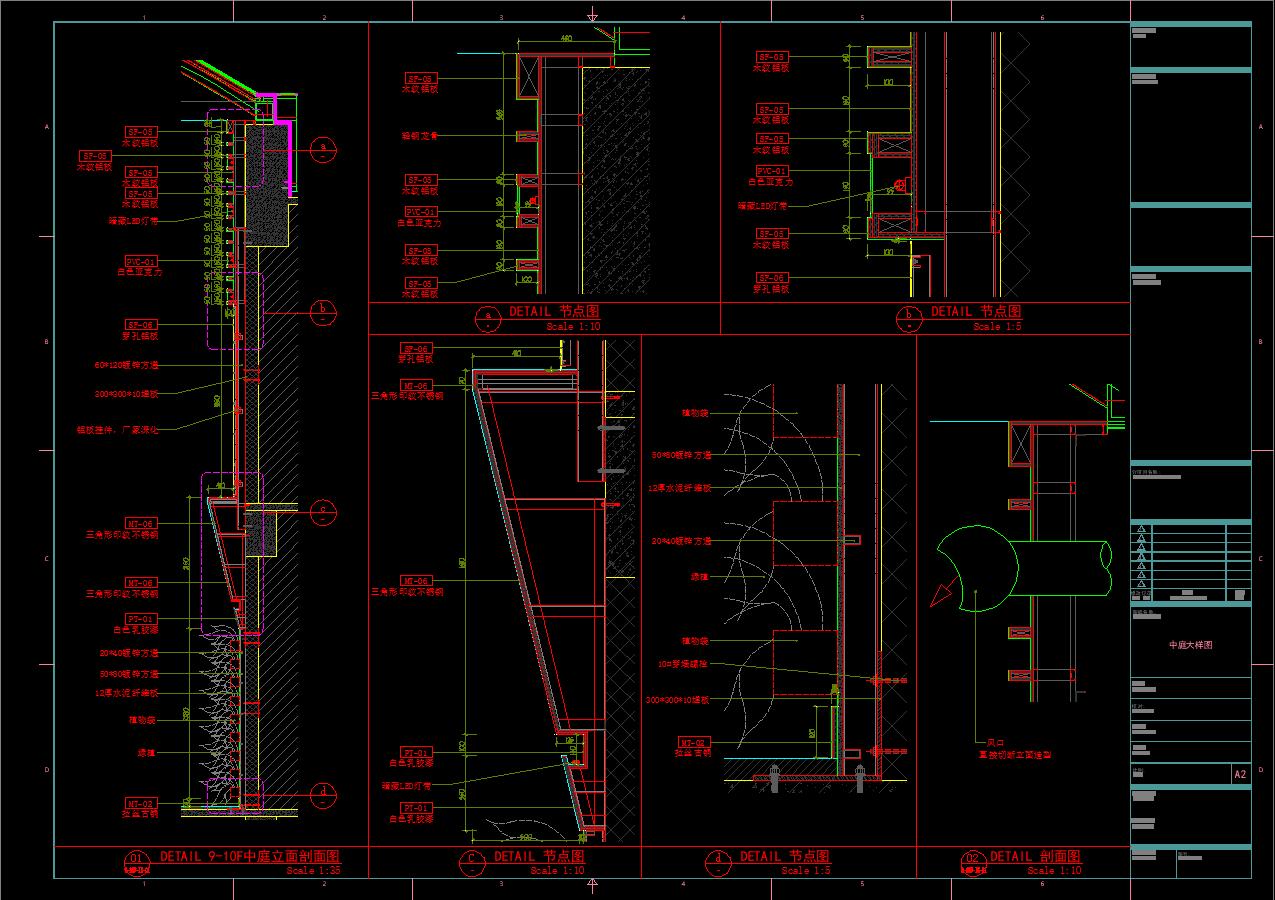Select the circled 'c' callout marker in the elevation section
This screenshot has height=900, width=1275.
tap(323, 513)
